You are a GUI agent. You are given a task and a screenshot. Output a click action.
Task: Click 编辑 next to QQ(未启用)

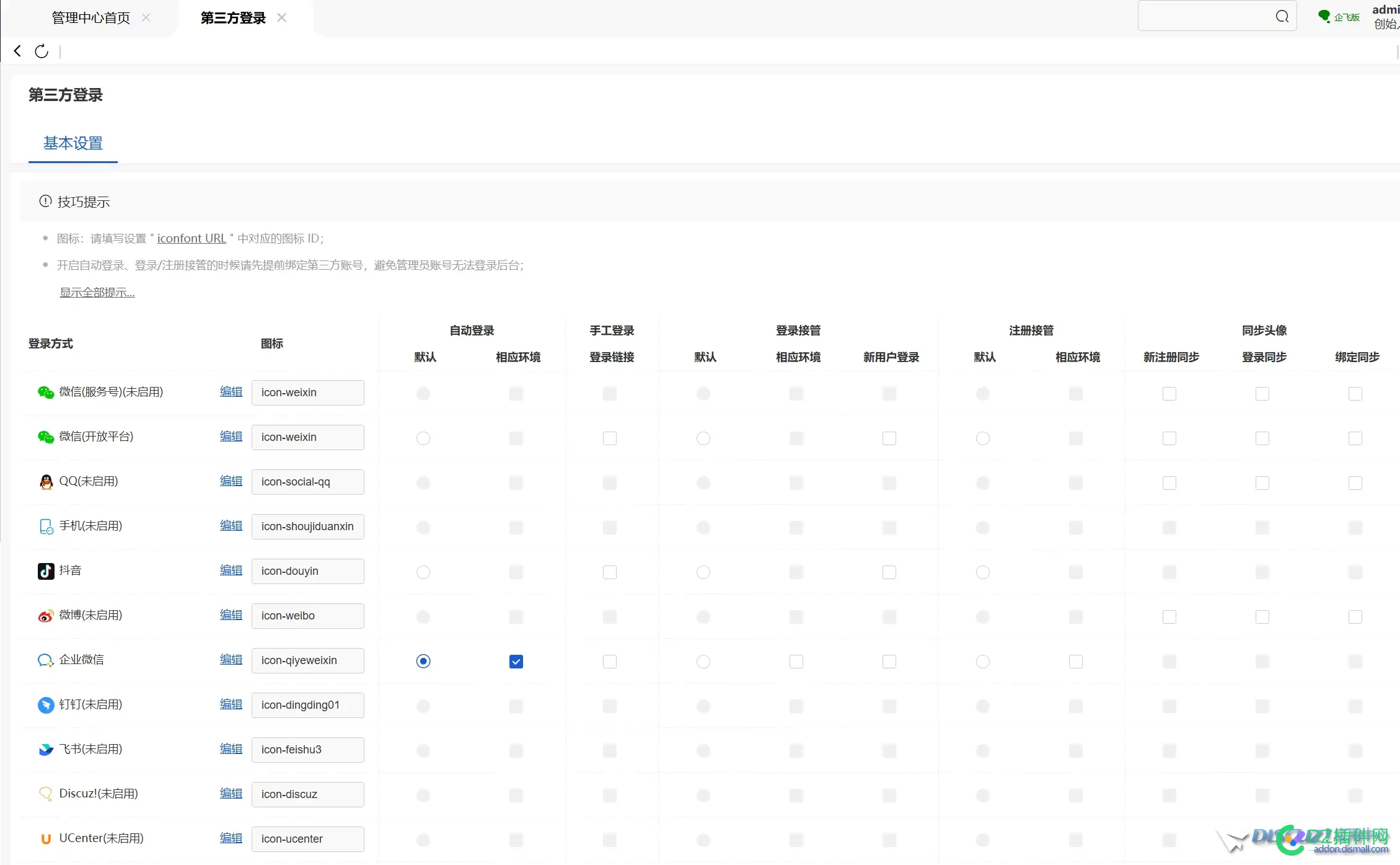(230, 481)
